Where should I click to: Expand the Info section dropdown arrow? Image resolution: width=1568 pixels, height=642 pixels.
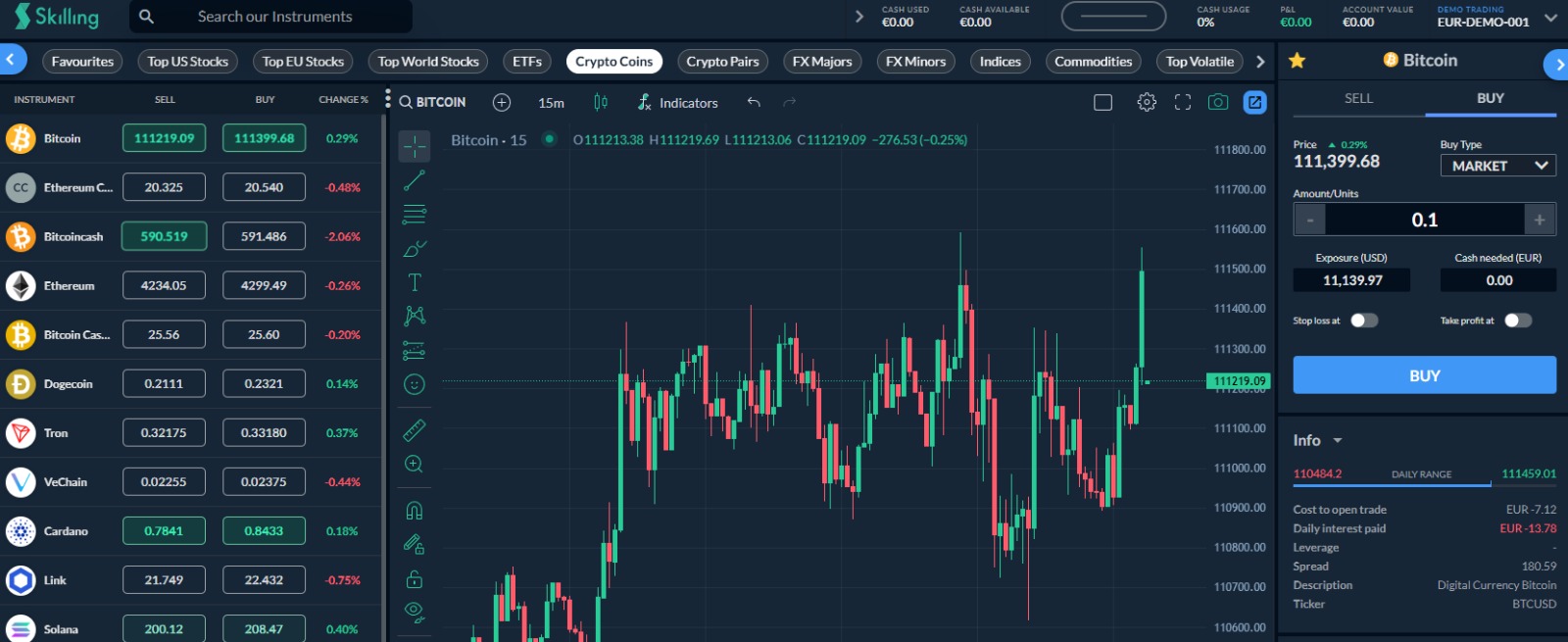point(1338,441)
